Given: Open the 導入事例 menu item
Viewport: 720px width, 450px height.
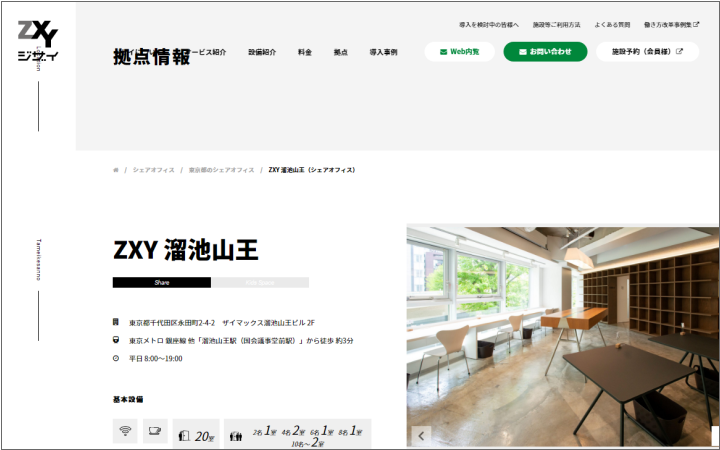Looking at the screenshot, I should pyautogui.click(x=383, y=52).
